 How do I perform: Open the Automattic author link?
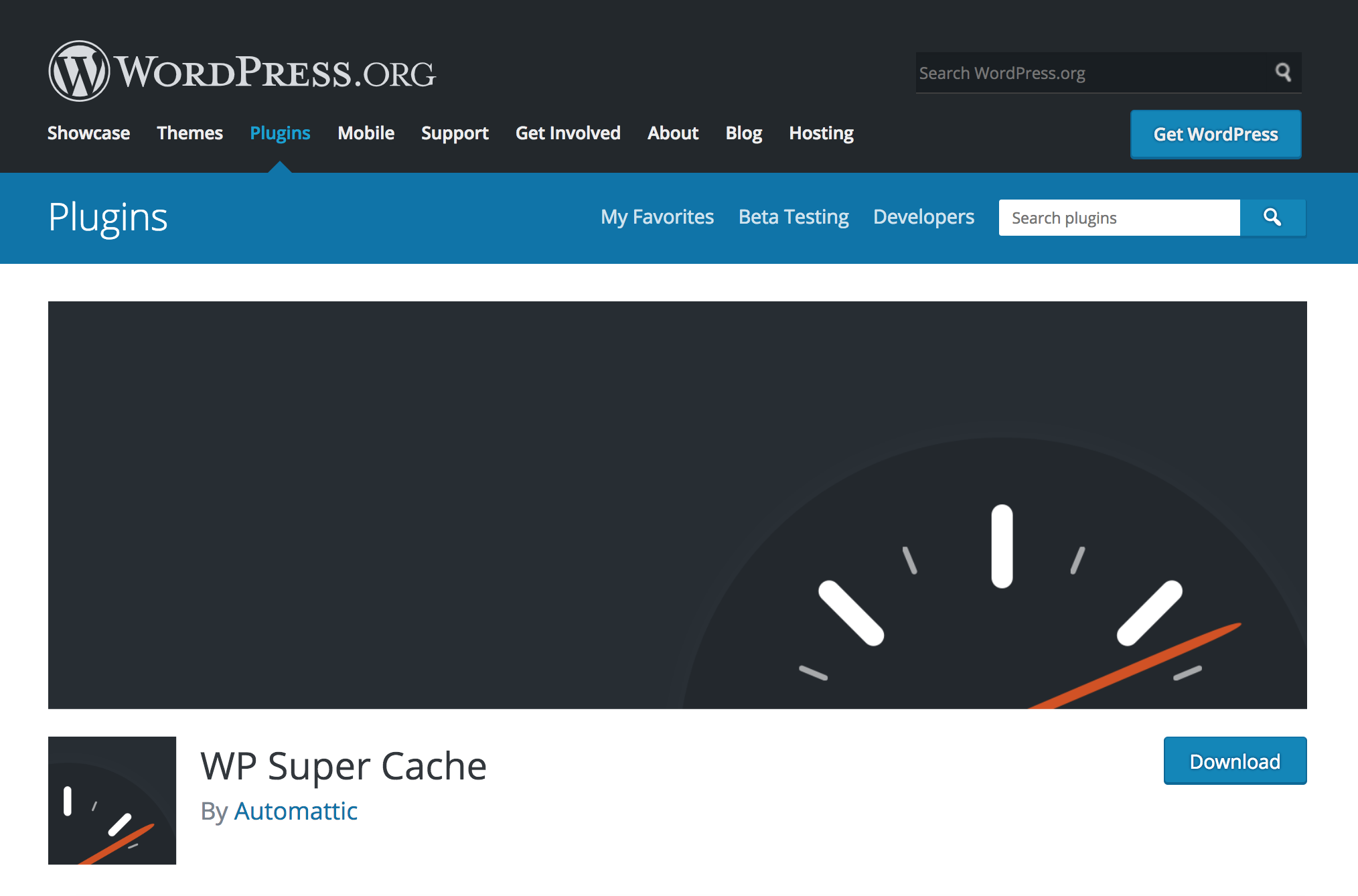click(295, 811)
